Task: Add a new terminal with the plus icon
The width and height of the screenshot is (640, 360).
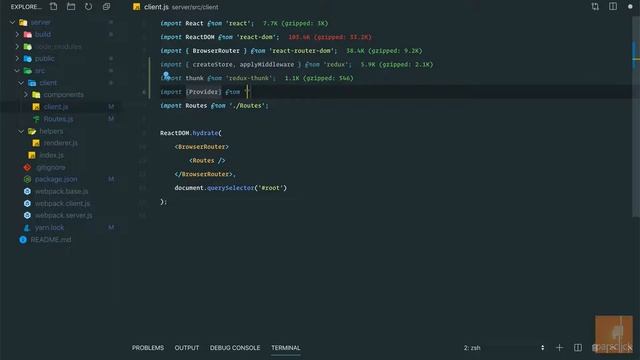Action: pos(560,348)
